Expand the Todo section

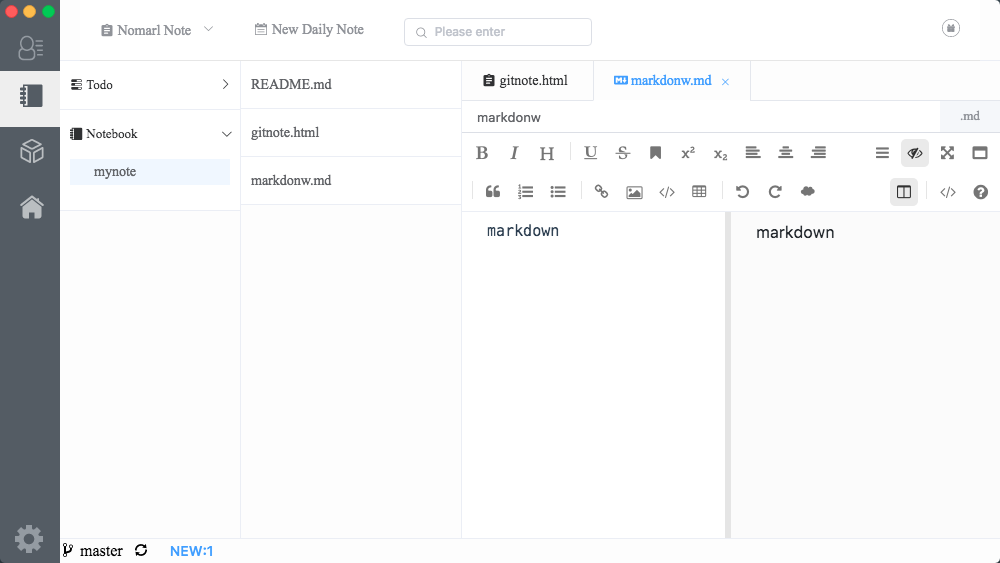point(150,85)
